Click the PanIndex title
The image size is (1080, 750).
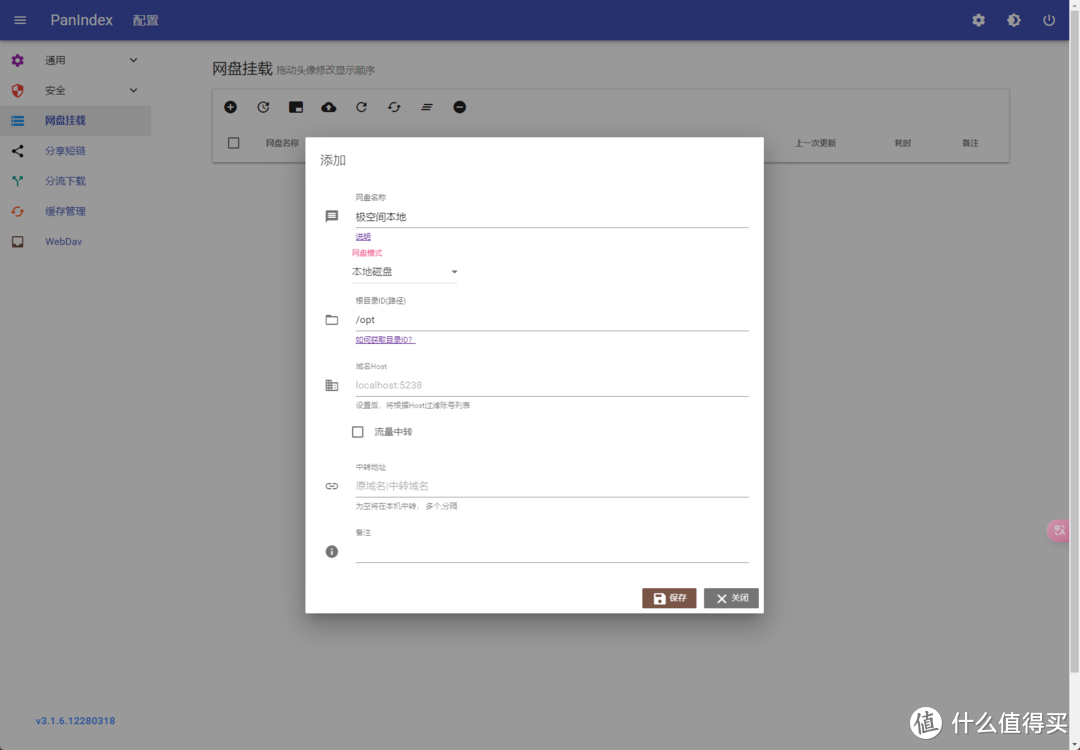81,20
